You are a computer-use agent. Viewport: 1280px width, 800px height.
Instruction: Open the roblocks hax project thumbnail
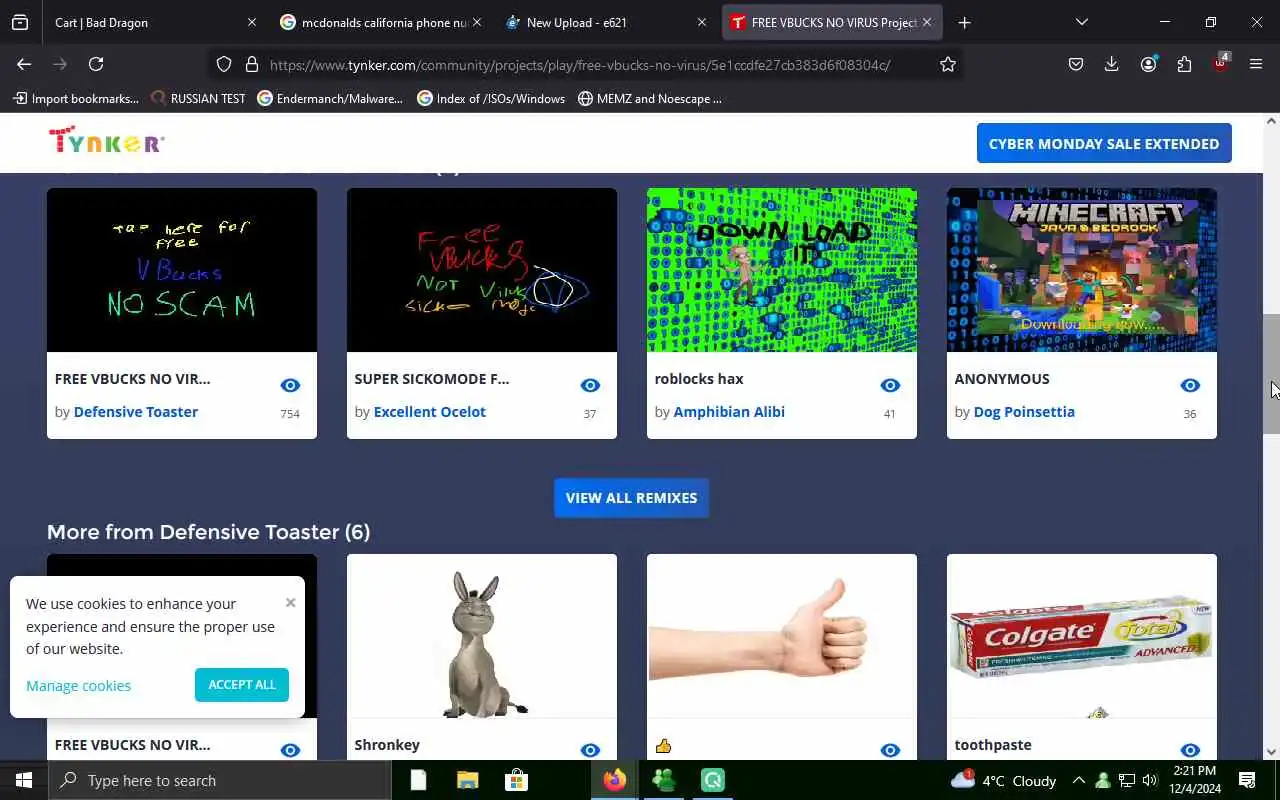click(782, 270)
